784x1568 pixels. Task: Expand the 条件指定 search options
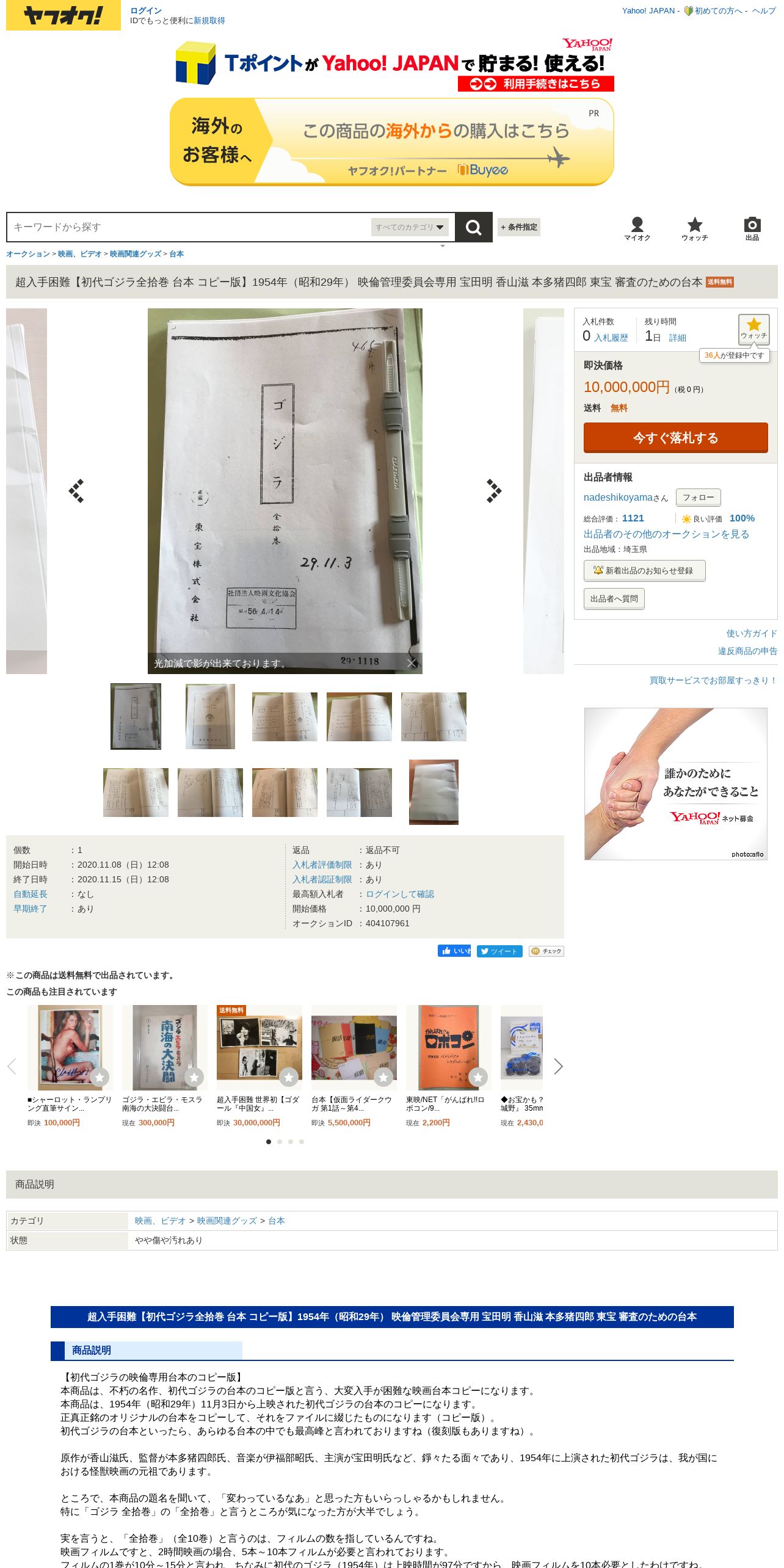tap(519, 227)
